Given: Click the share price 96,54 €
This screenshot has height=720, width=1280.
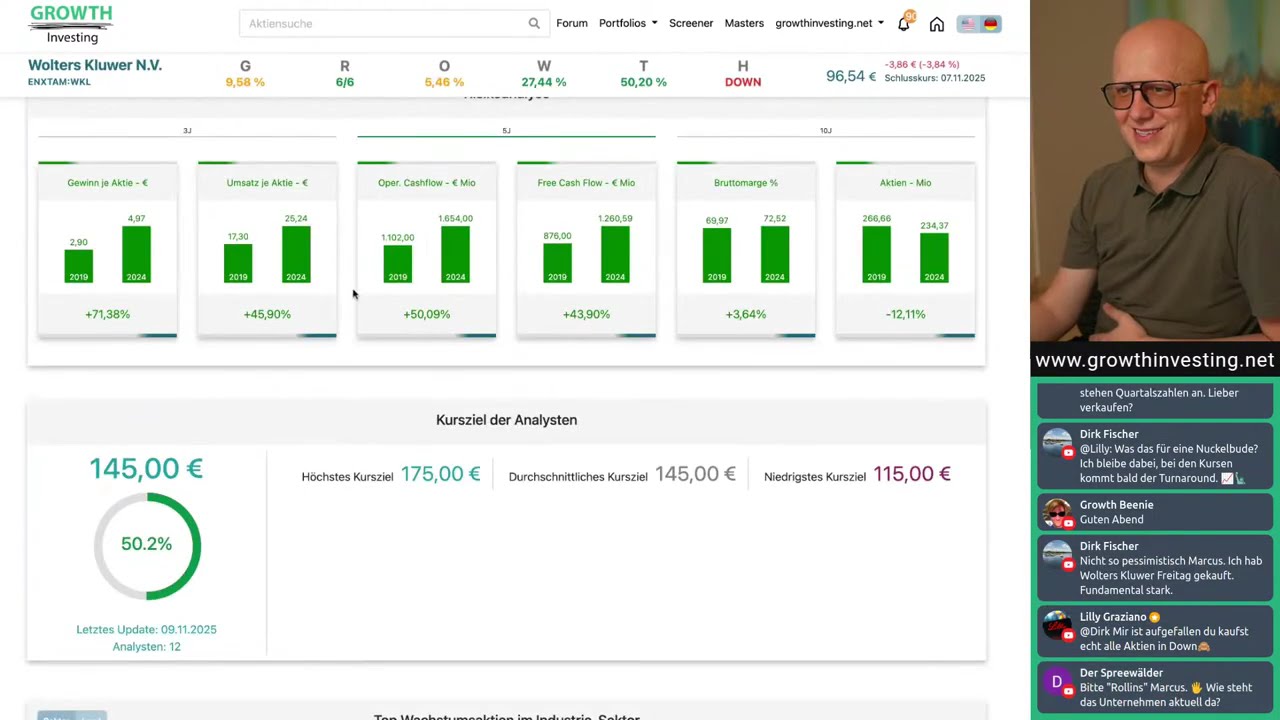Looking at the screenshot, I should 851,76.
